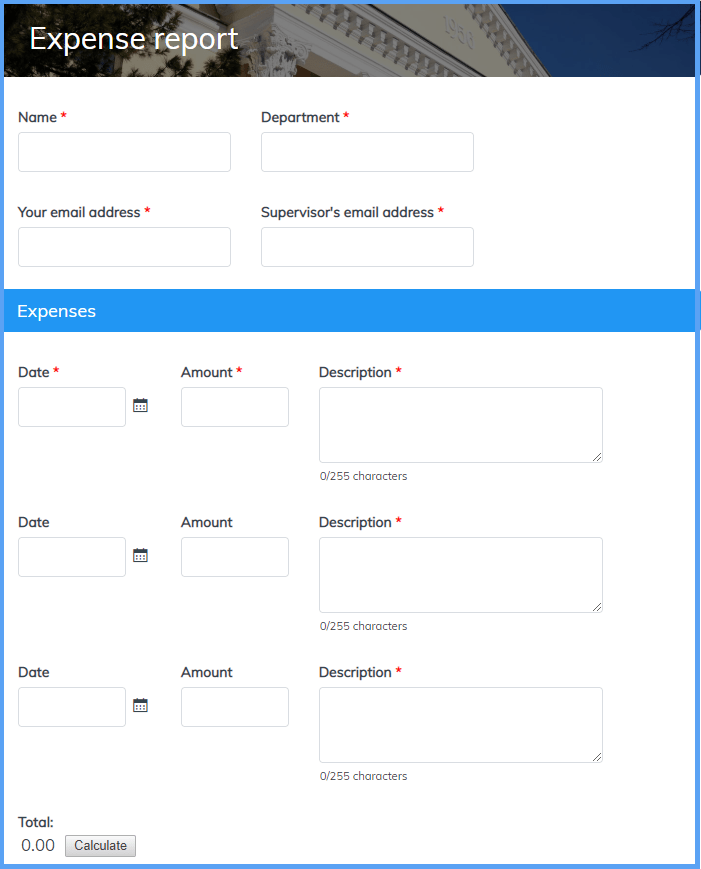701x869 pixels.
Task: Click the first expense Description textarea
Action: tap(460, 425)
